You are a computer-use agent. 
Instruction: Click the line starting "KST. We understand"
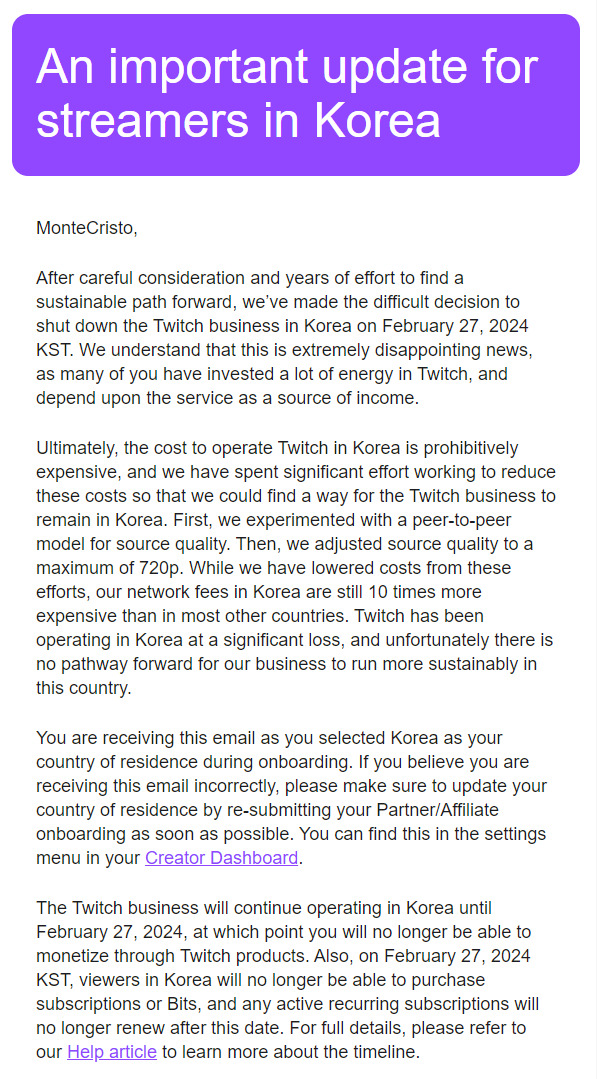(x=284, y=350)
